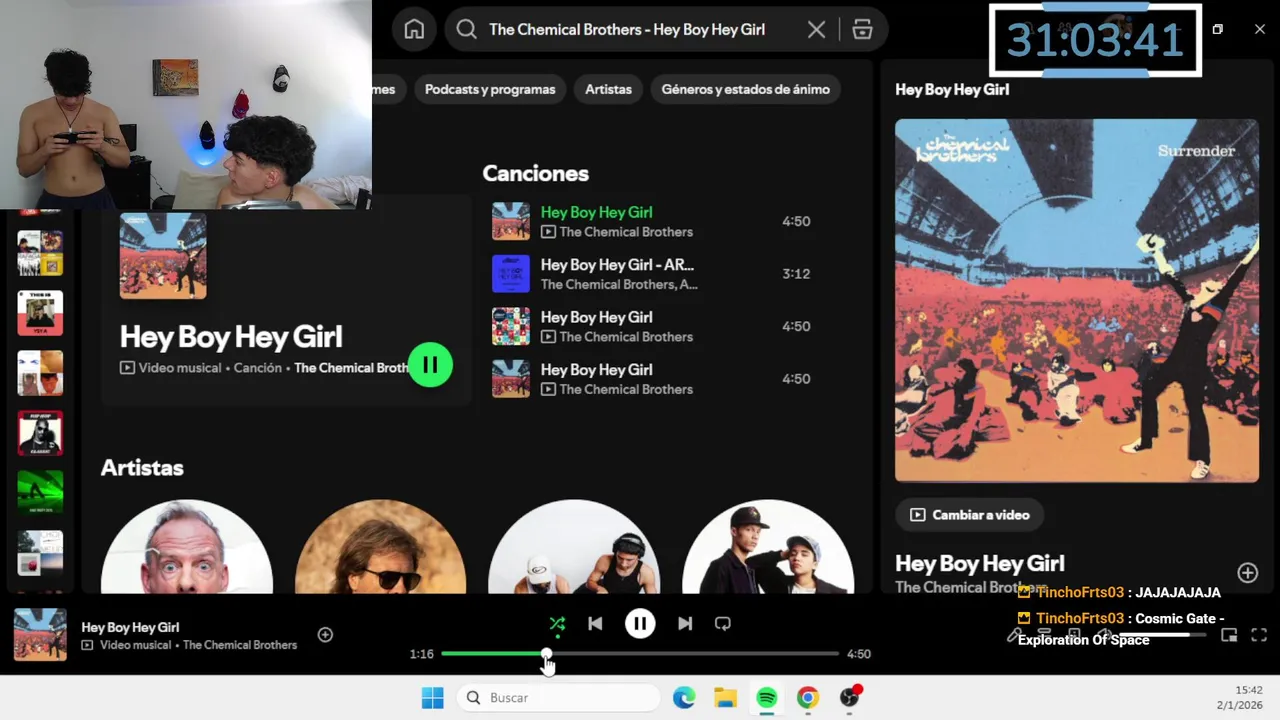Click Cambiar a video button

tap(969, 515)
